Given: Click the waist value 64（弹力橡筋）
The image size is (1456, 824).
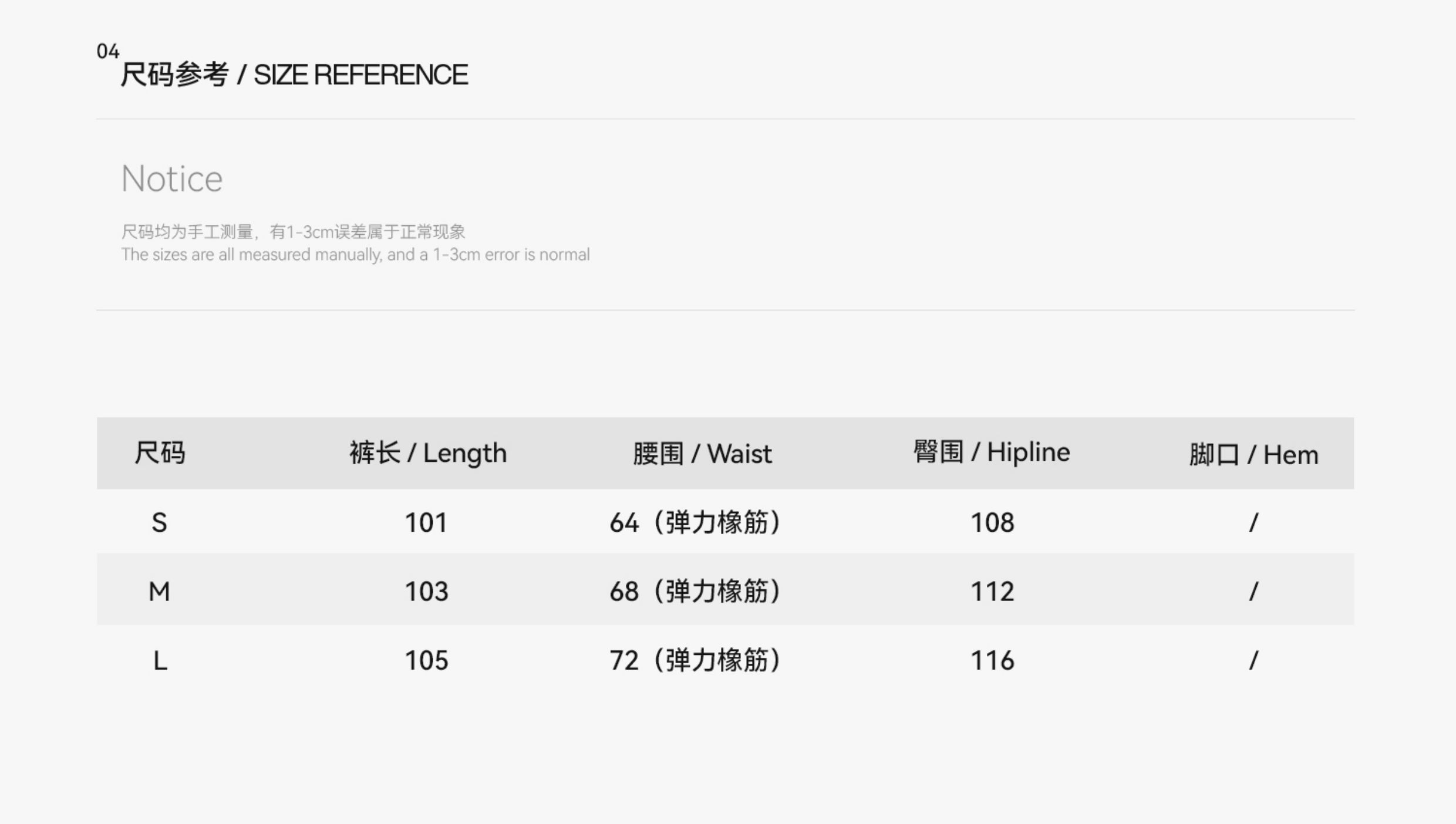Looking at the screenshot, I should click(x=695, y=522).
